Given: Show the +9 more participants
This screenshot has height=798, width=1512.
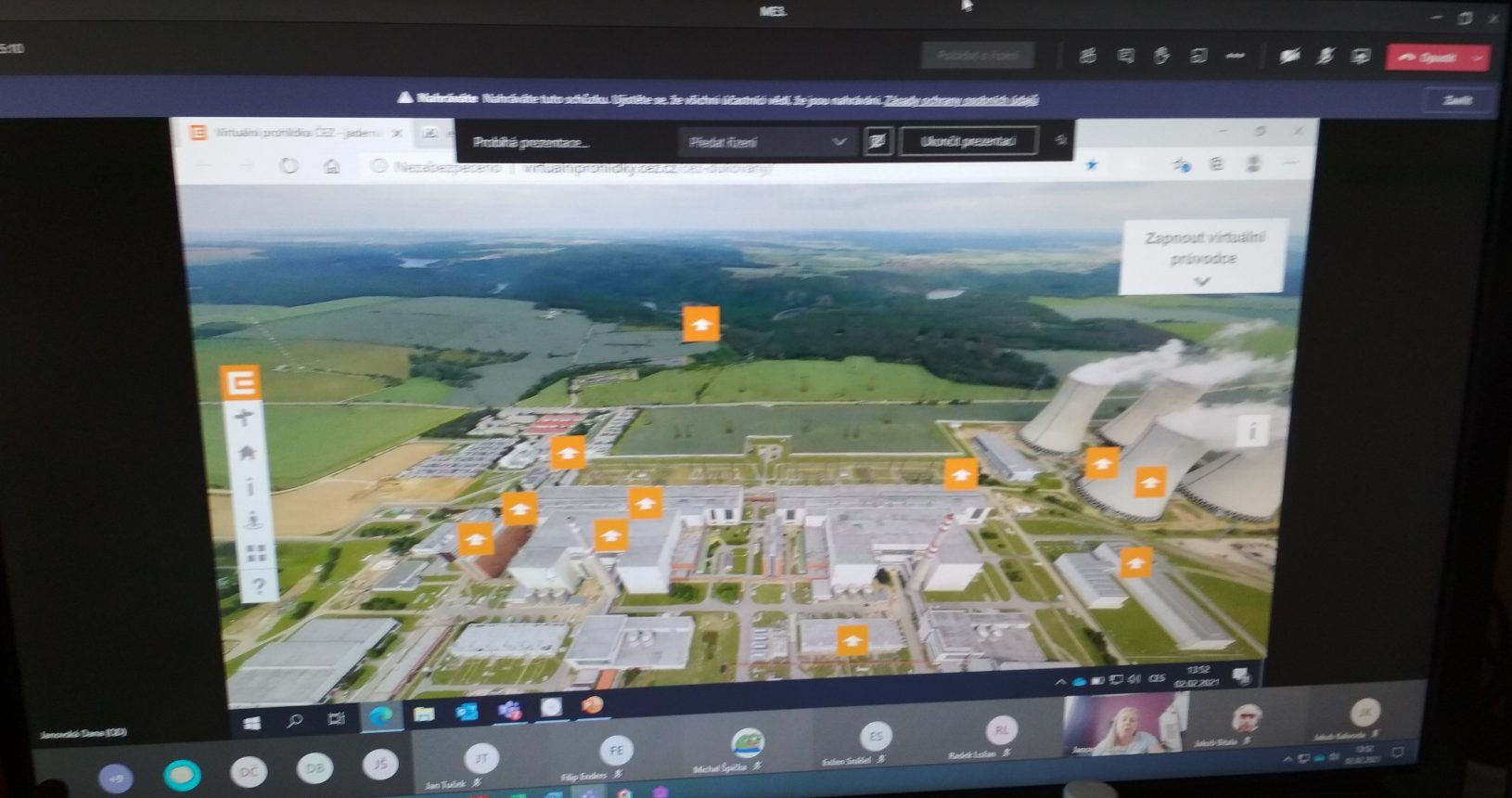Looking at the screenshot, I should tap(116, 778).
